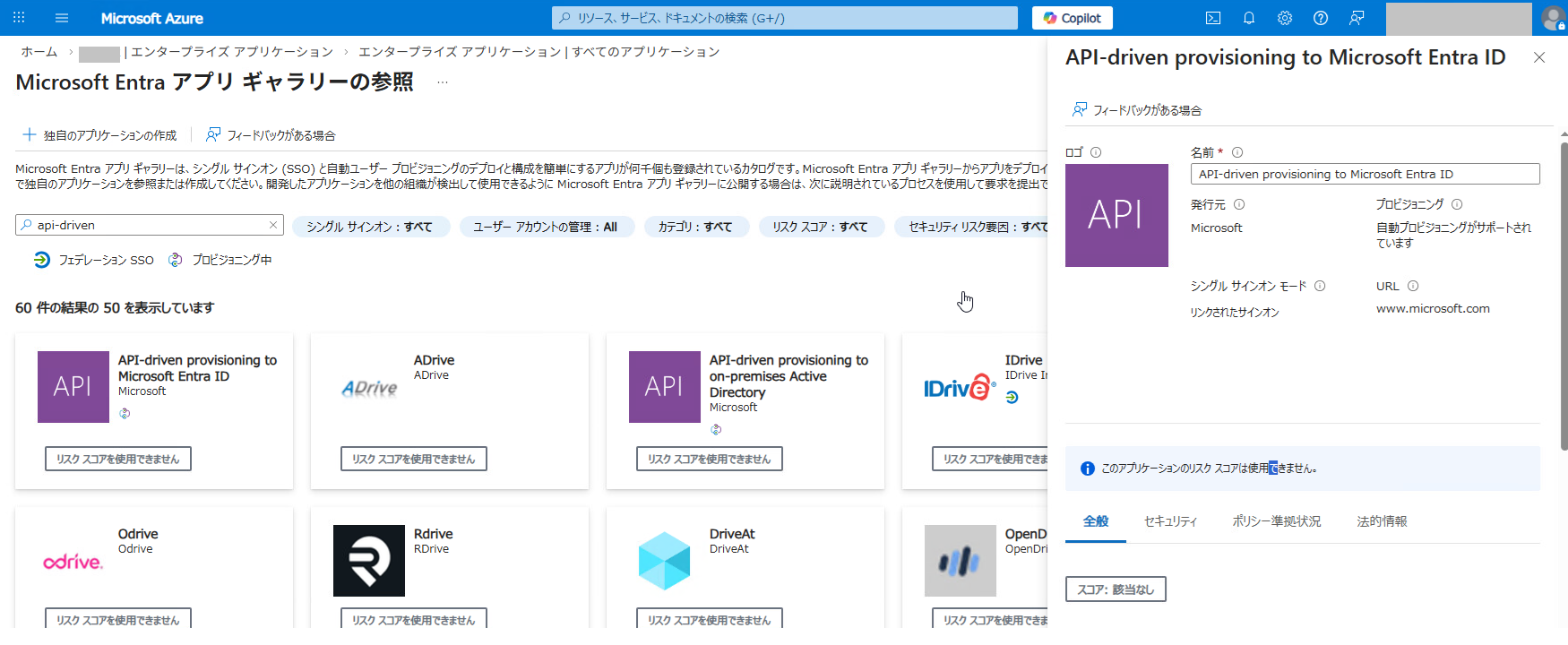Click the 名前 text field
The height and width of the screenshot is (645, 1568).
(x=1364, y=175)
